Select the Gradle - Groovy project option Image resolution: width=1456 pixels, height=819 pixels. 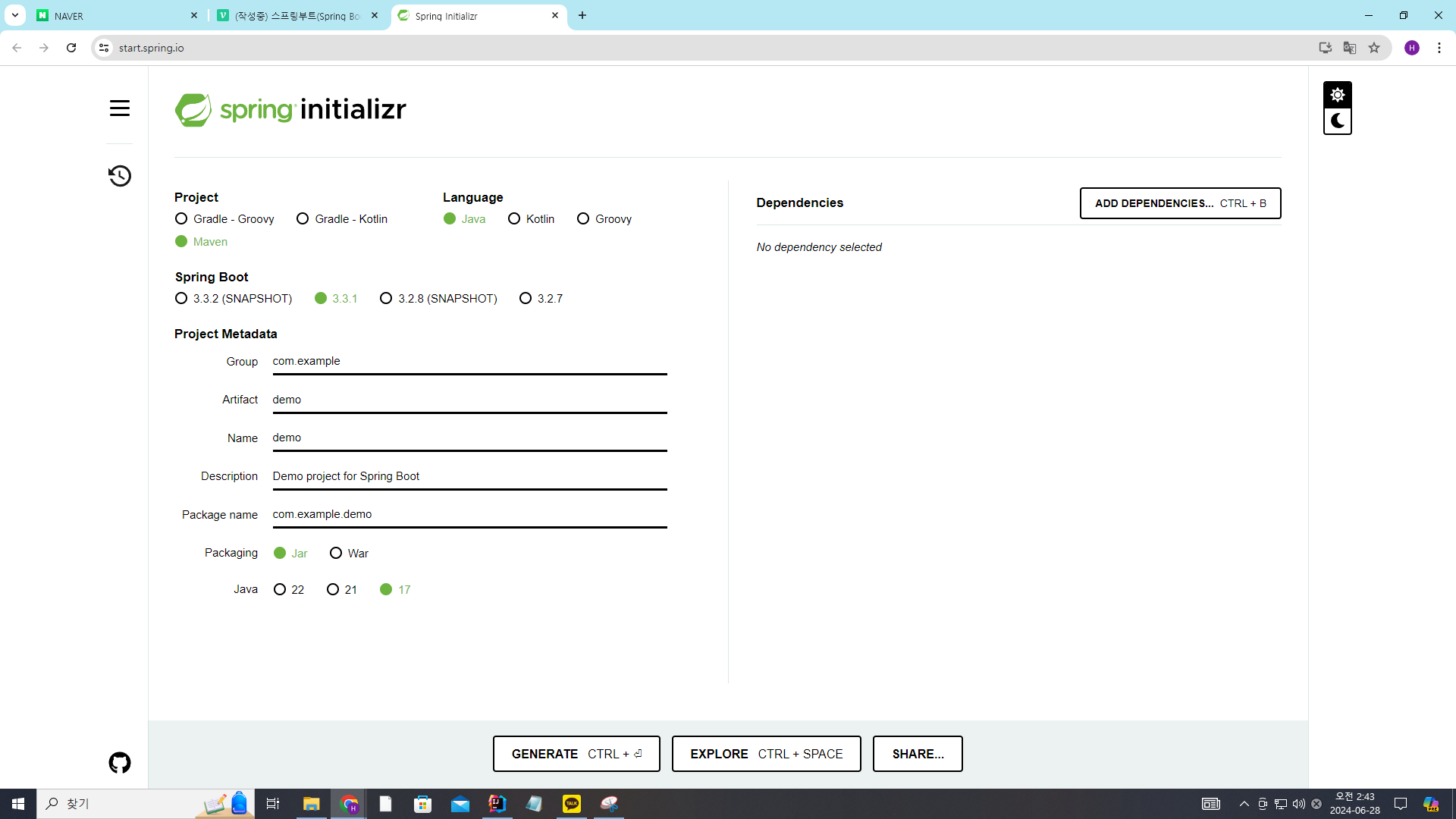[224, 219]
